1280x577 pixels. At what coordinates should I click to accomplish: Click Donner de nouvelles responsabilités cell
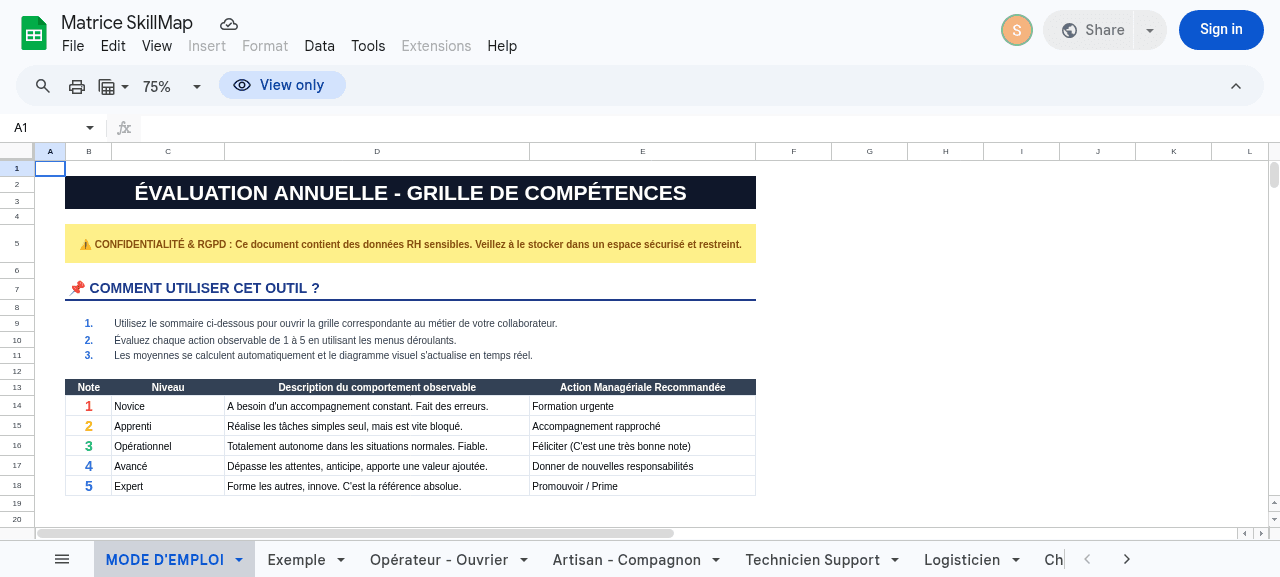coord(643,466)
